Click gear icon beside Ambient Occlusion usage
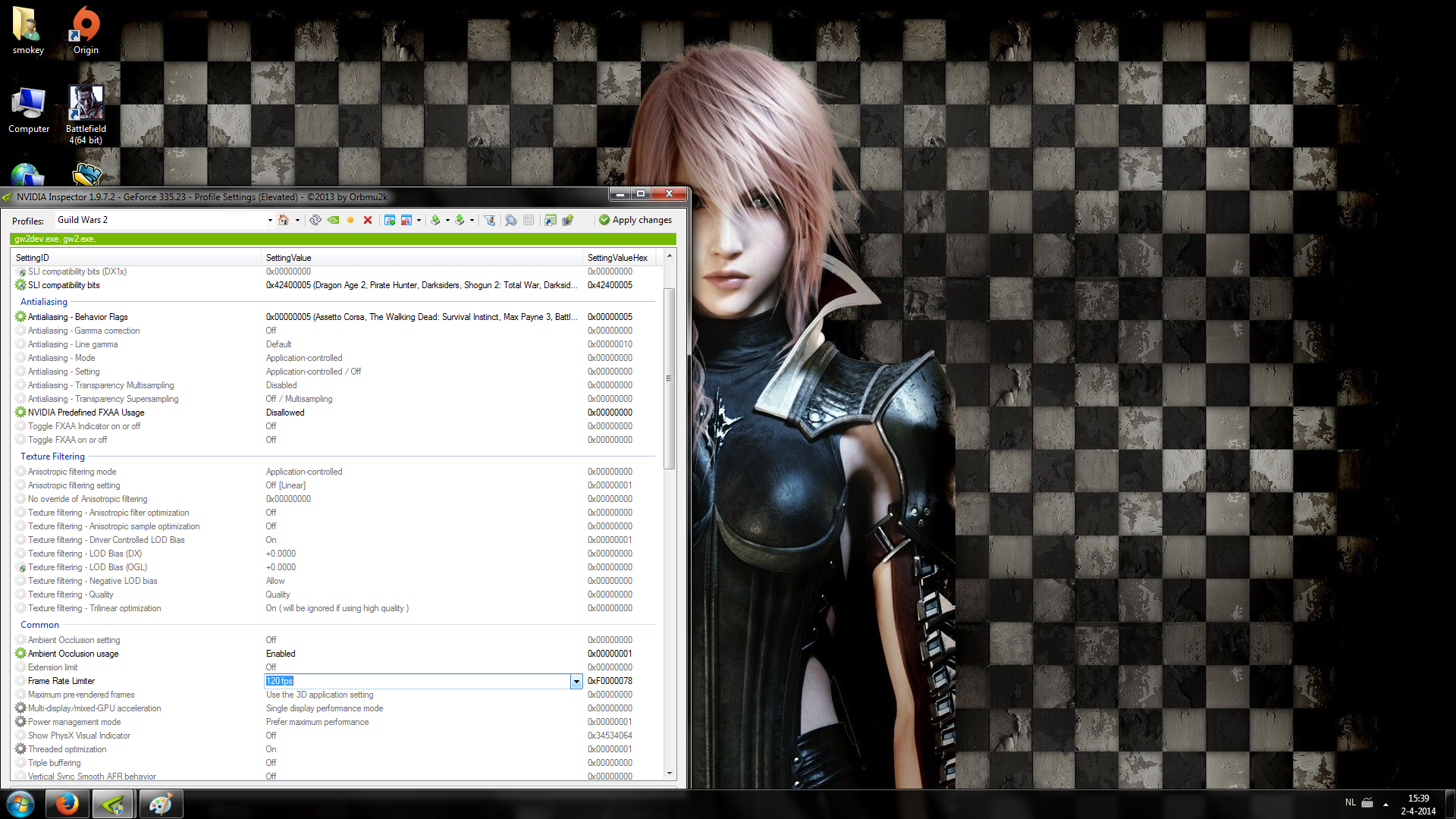This screenshot has height=819, width=1456. pos(20,654)
